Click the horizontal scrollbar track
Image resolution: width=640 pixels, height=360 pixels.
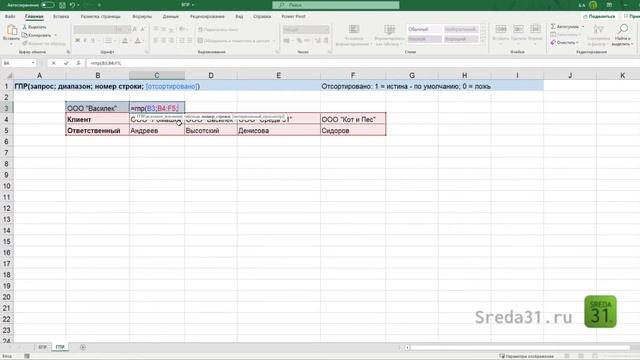pyautogui.click(x=520, y=348)
